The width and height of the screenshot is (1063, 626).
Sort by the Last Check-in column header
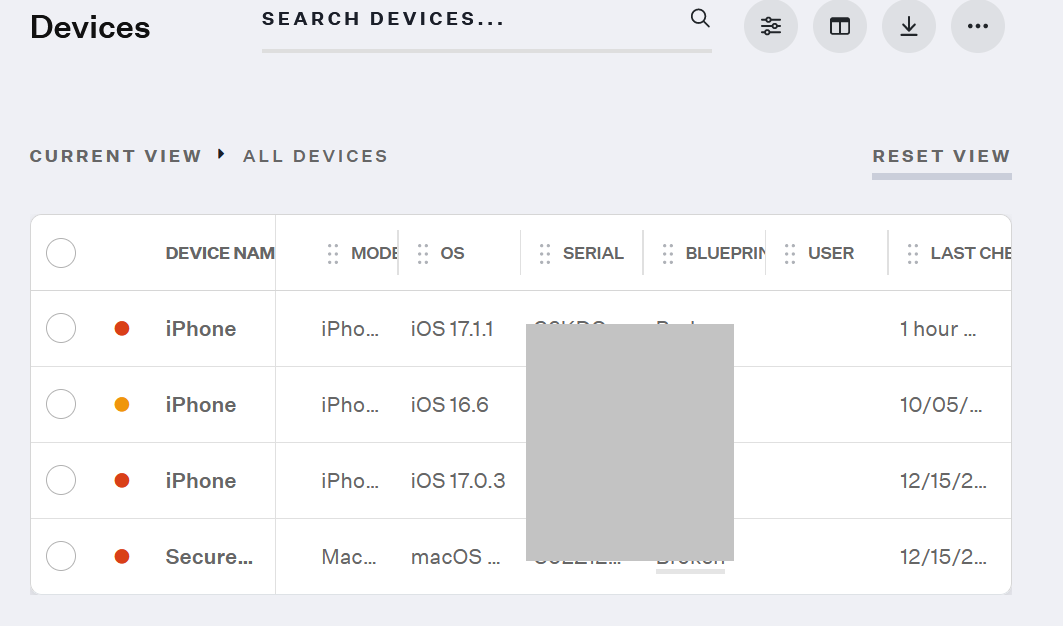pos(970,254)
